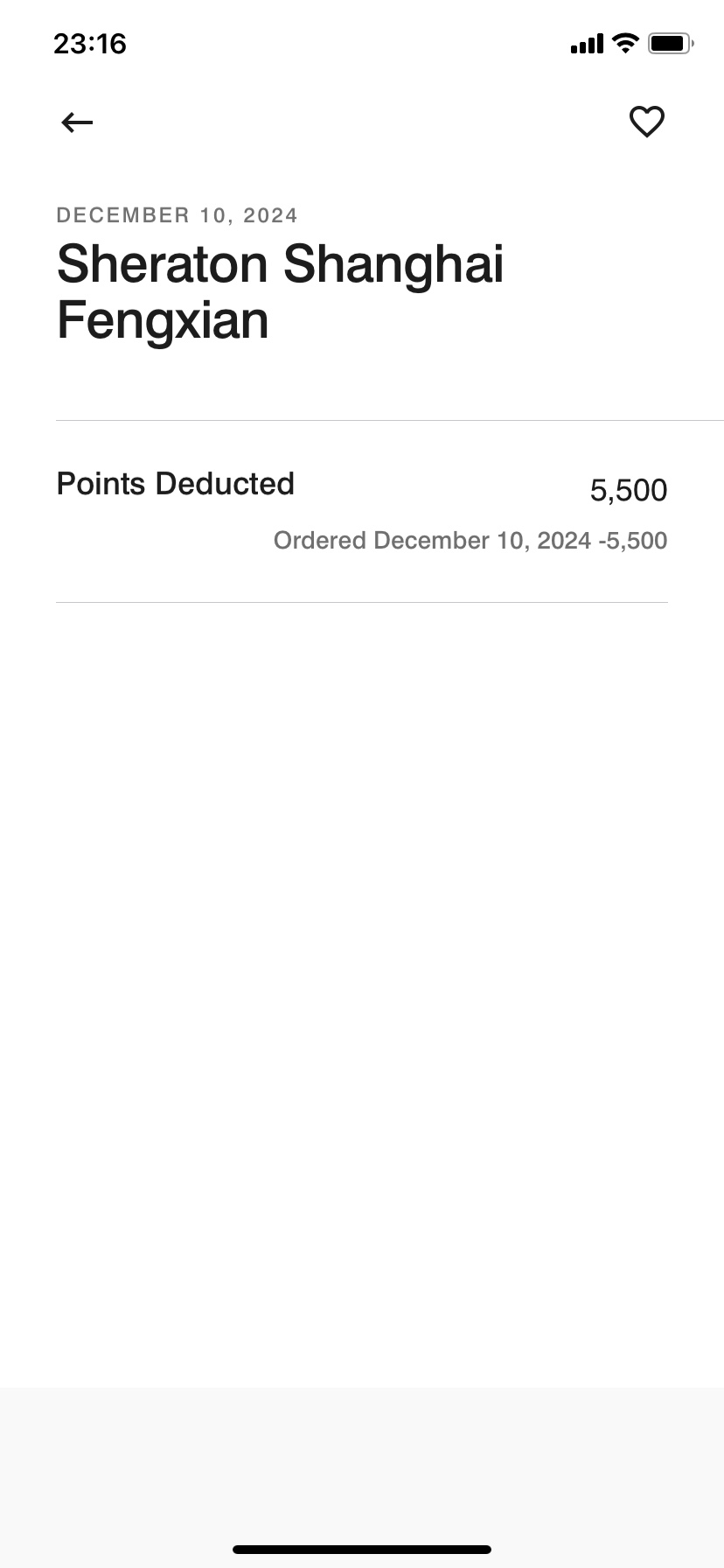Favorite this hotel with the heart icon
The height and width of the screenshot is (1568, 724).
pos(647,122)
